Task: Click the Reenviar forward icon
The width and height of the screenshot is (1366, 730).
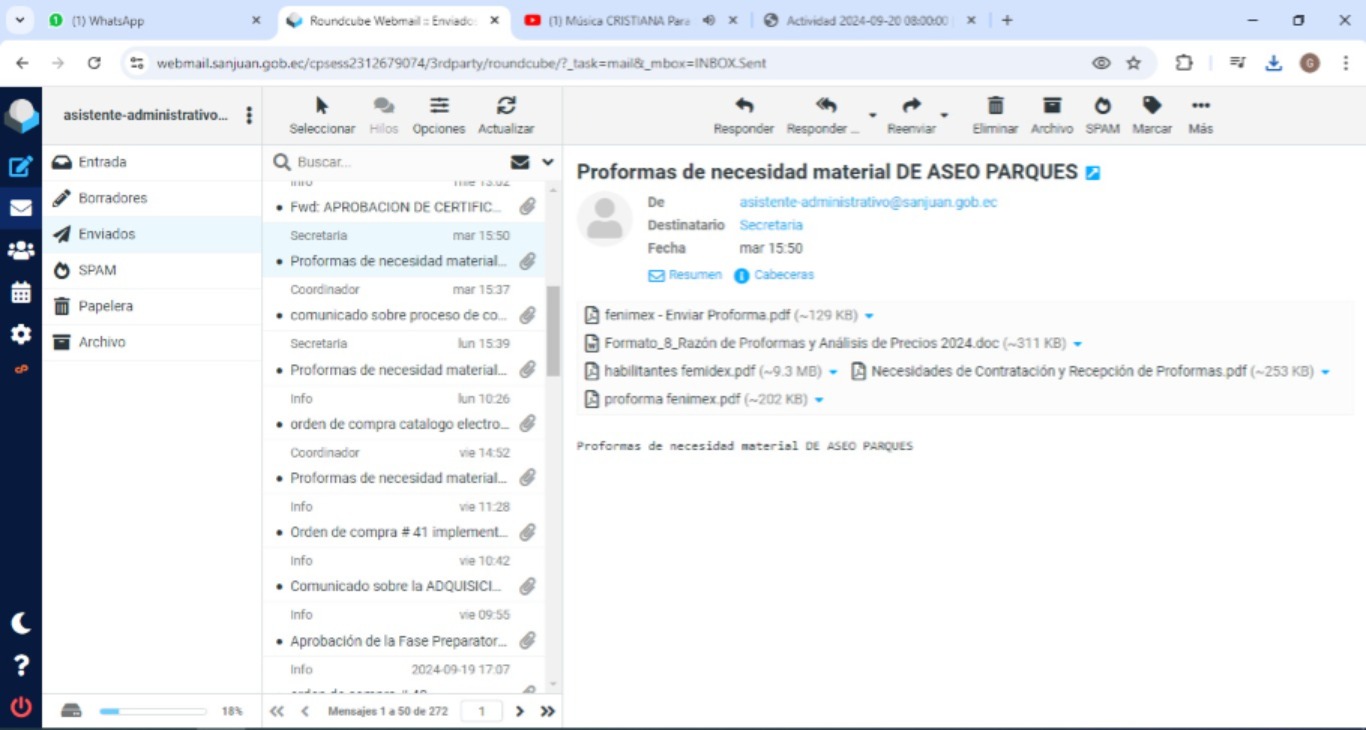Action: click(910, 106)
